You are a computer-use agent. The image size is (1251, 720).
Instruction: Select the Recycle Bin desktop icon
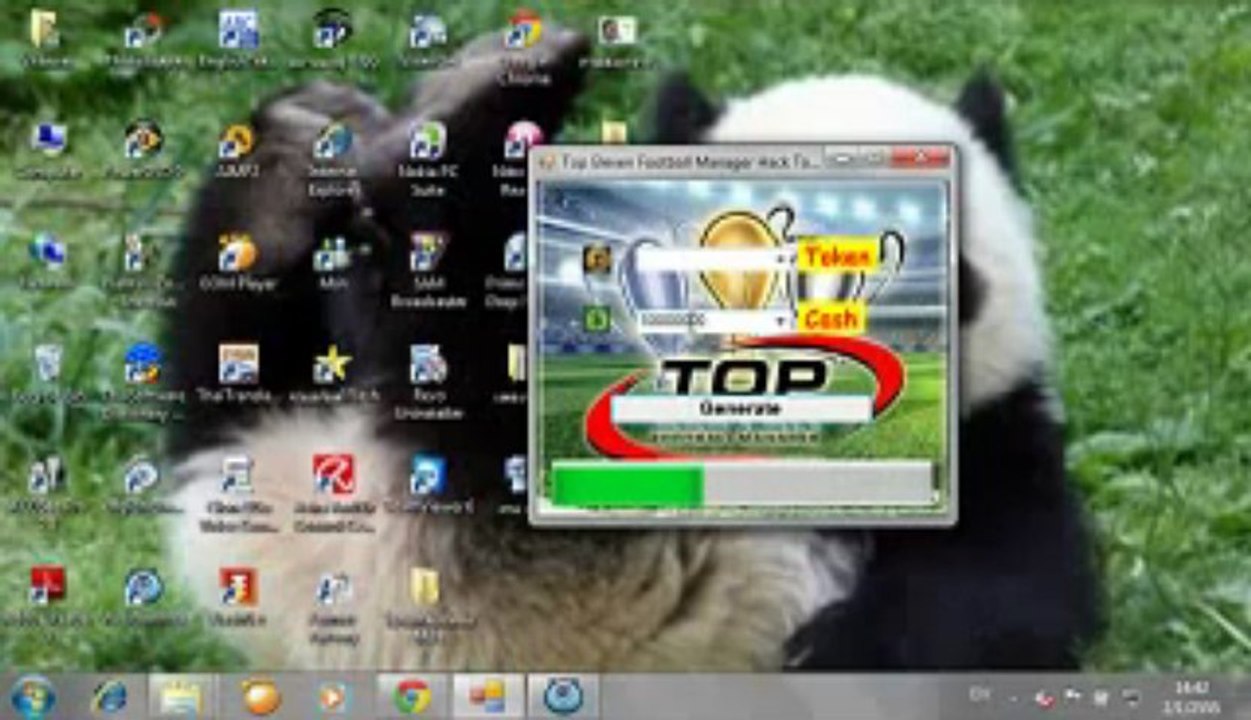pyautogui.click(x=47, y=374)
